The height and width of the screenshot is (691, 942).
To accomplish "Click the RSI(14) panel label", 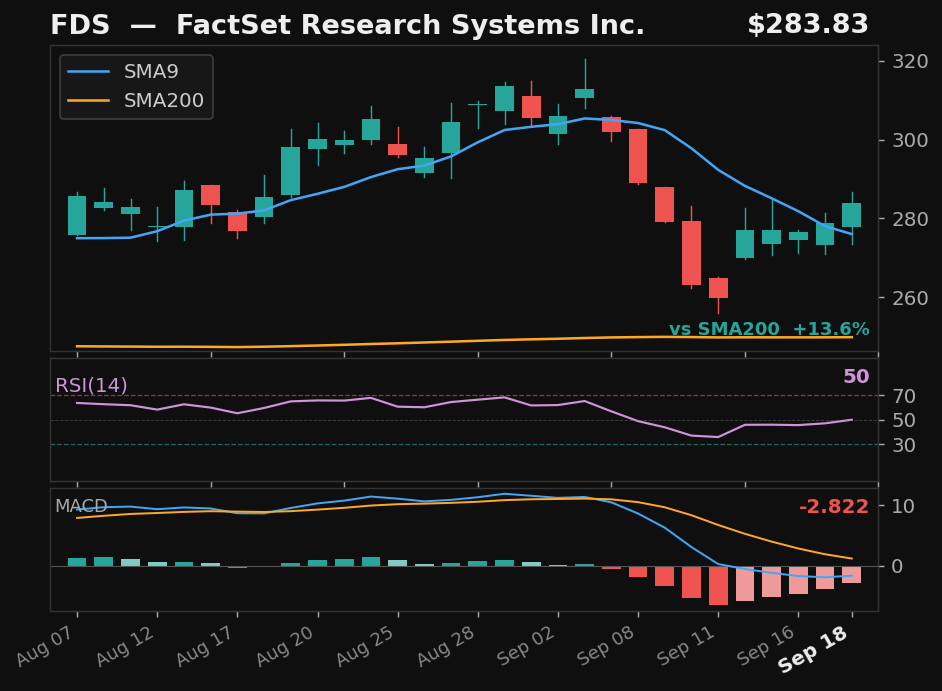I will [91, 385].
